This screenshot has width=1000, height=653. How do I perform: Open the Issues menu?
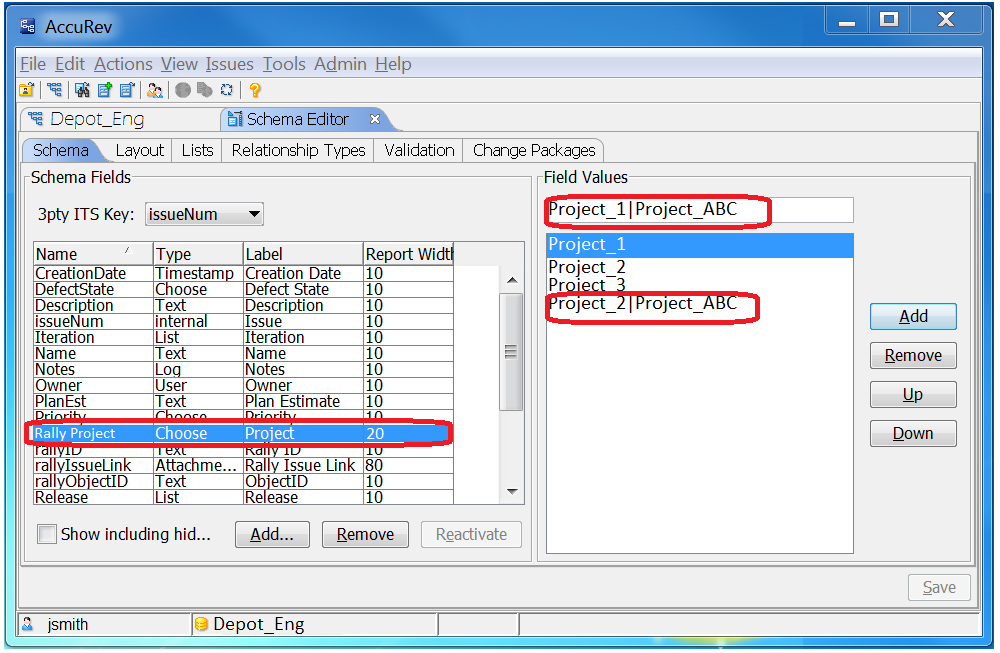tap(229, 64)
